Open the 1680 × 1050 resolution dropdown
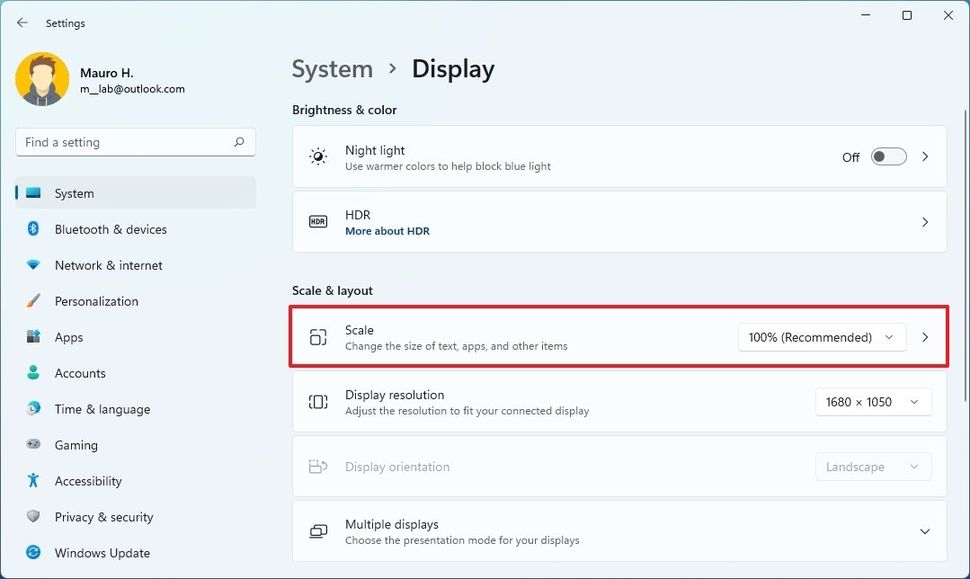 (873, 402)
